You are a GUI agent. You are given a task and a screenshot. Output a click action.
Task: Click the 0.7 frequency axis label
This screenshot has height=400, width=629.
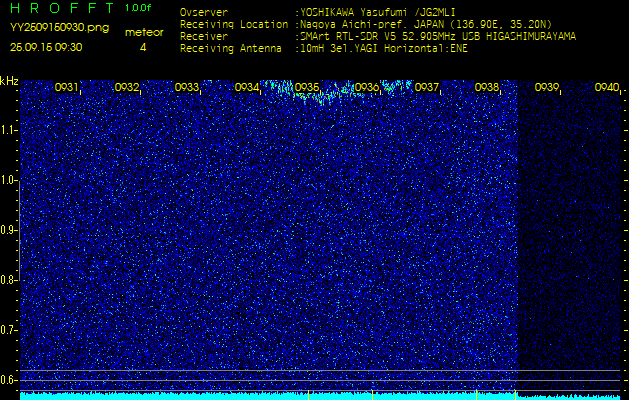point(8,330)
